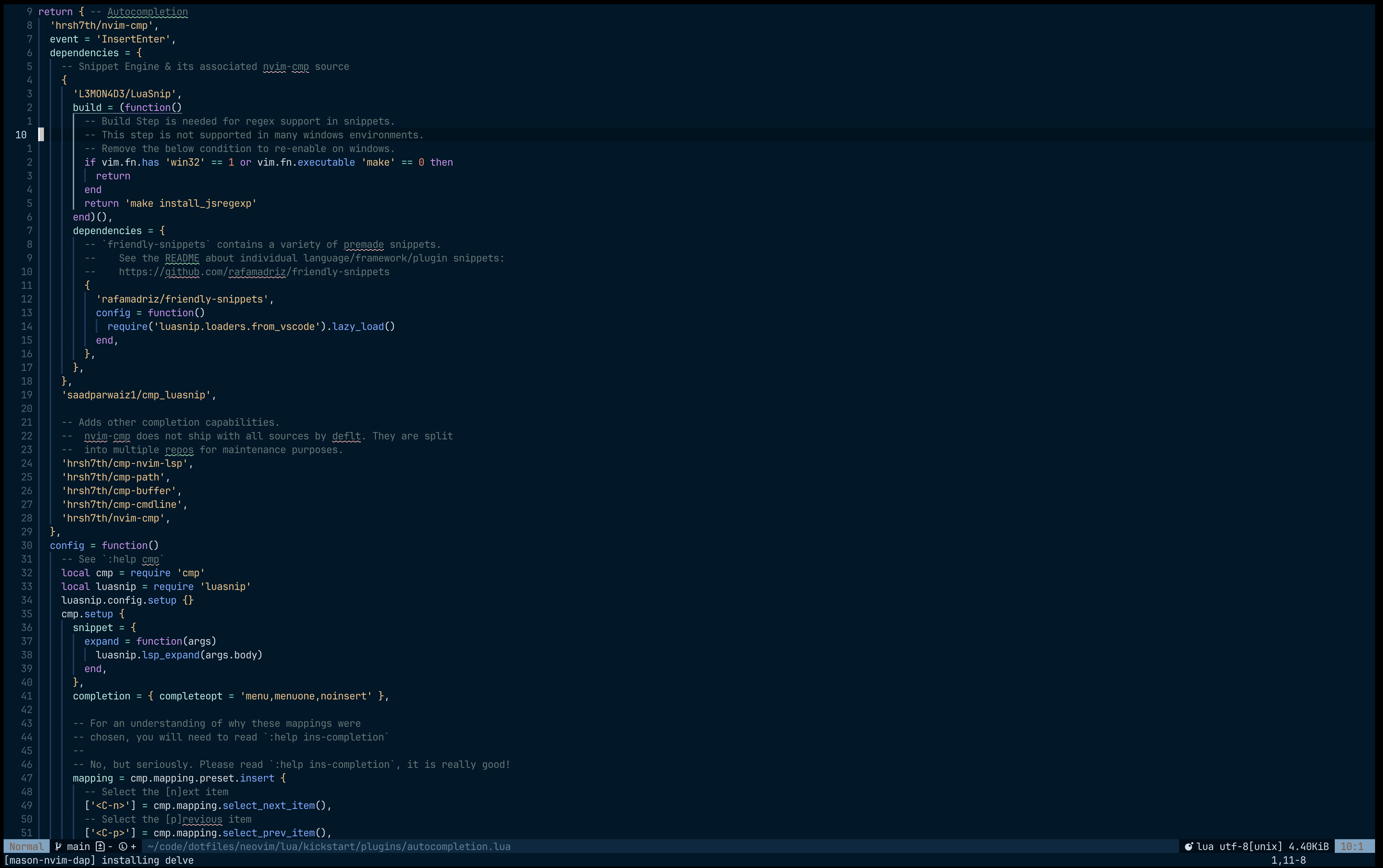Click the 'make install_jsregexp' string
This screenshot has height=868, width=1383.
191,203
